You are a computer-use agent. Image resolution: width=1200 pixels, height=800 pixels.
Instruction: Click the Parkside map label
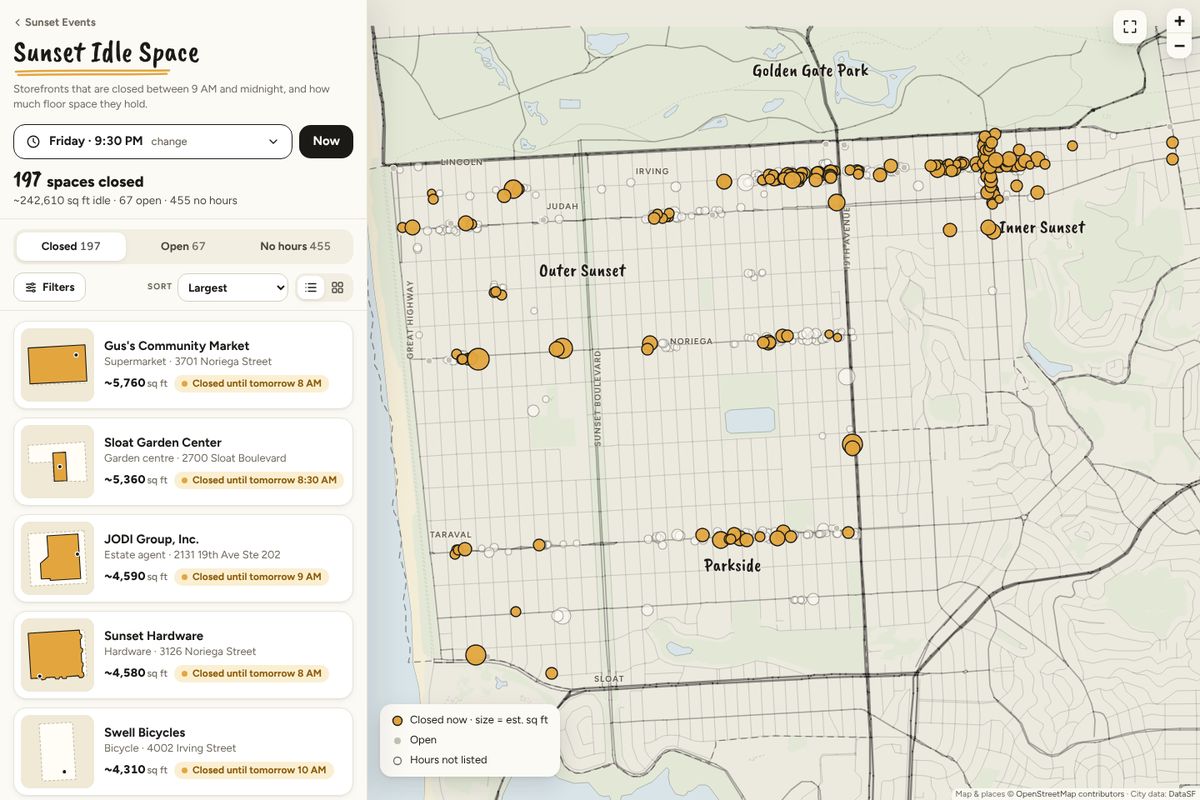(x=732, y=566)
